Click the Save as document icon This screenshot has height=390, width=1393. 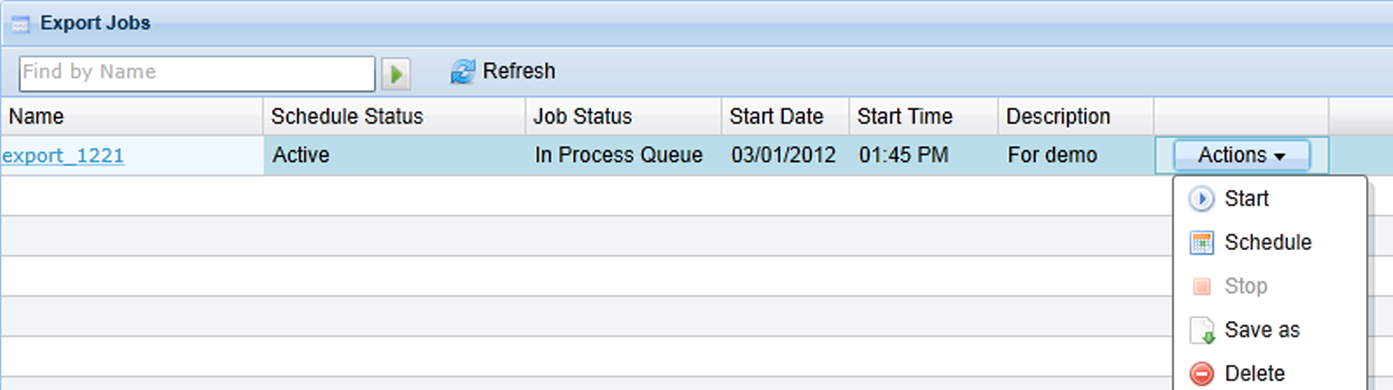pos(1201,330)
